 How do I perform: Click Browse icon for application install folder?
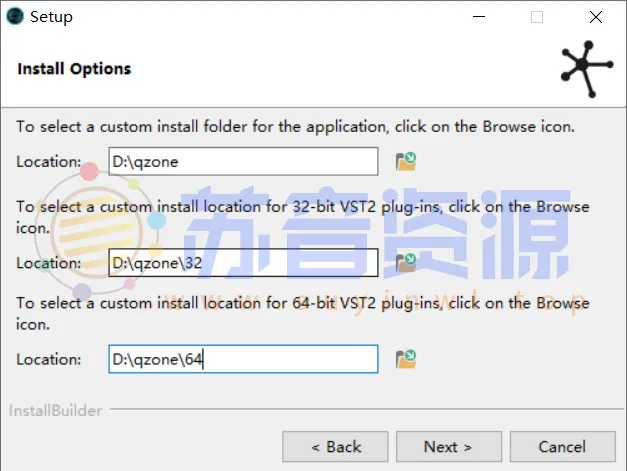click(x=405, y=161)
